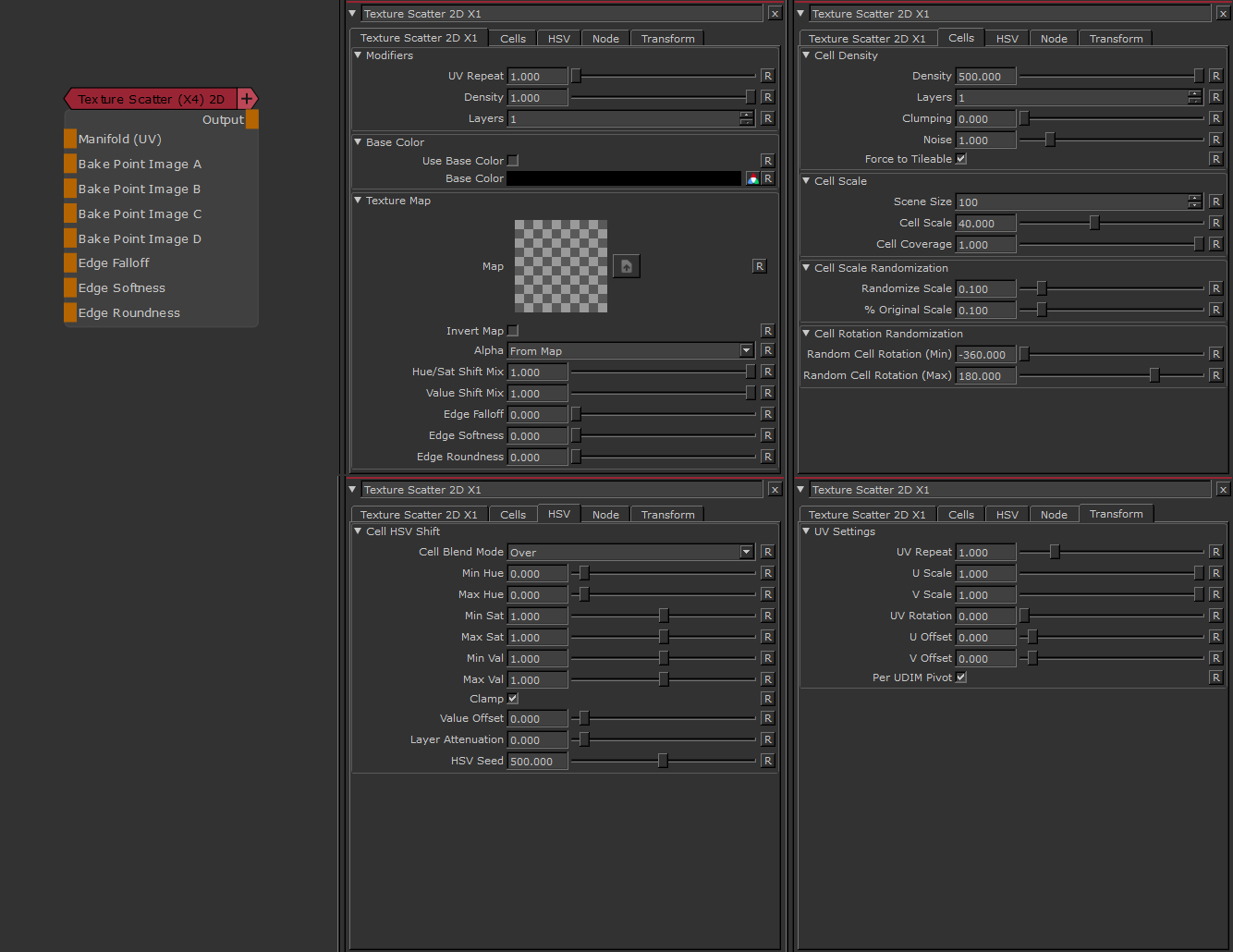The image size is (1233, 952).
Task: Click the orange Output port on node
Action: (x=251, y=119)
